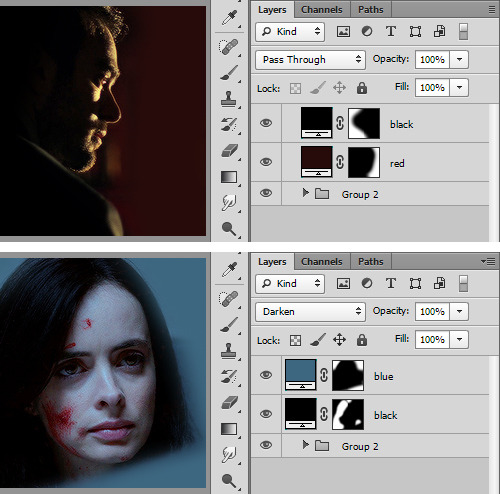Pick the Gradient tool in lower toolbar
This screenshot has height=494, width=500.
pyautogui.click(x=229, y=429)
